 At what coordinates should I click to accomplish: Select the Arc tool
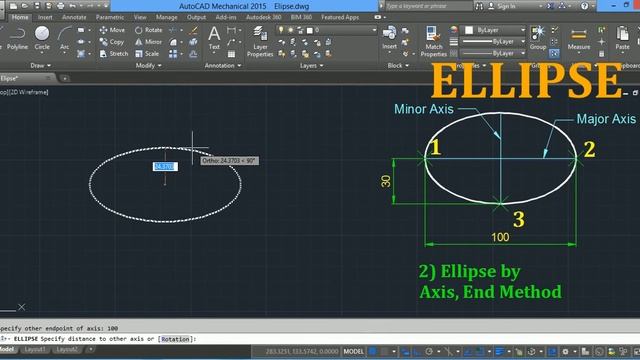(x=64, y=39)
